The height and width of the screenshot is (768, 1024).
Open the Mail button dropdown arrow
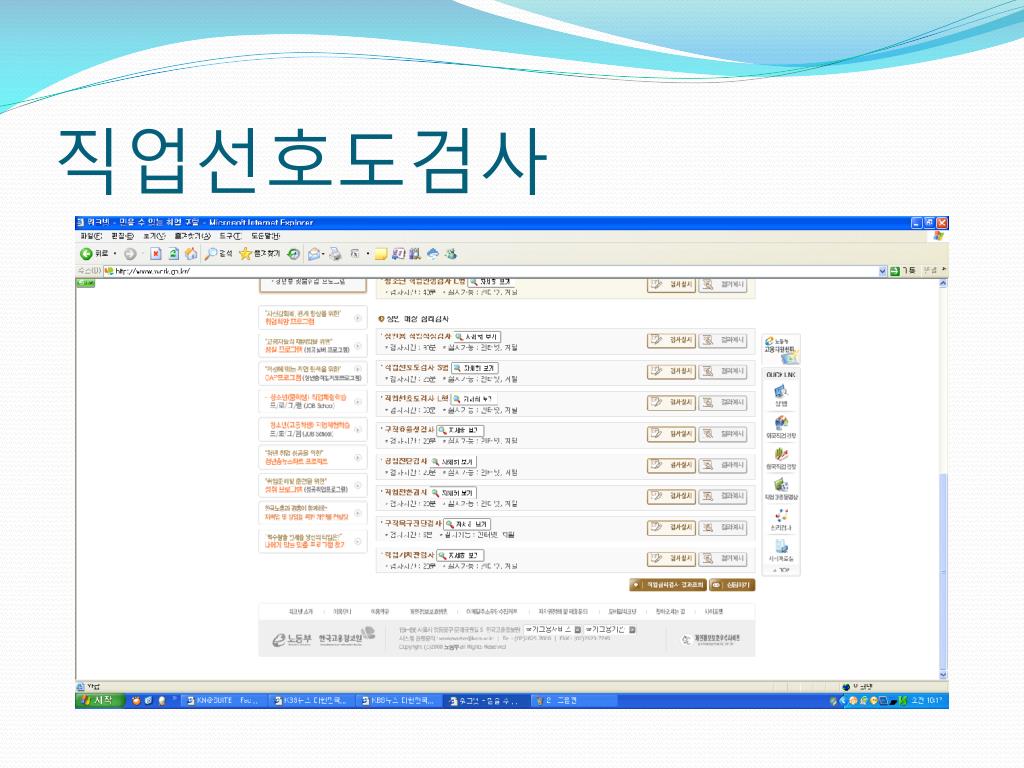point(324,254)
